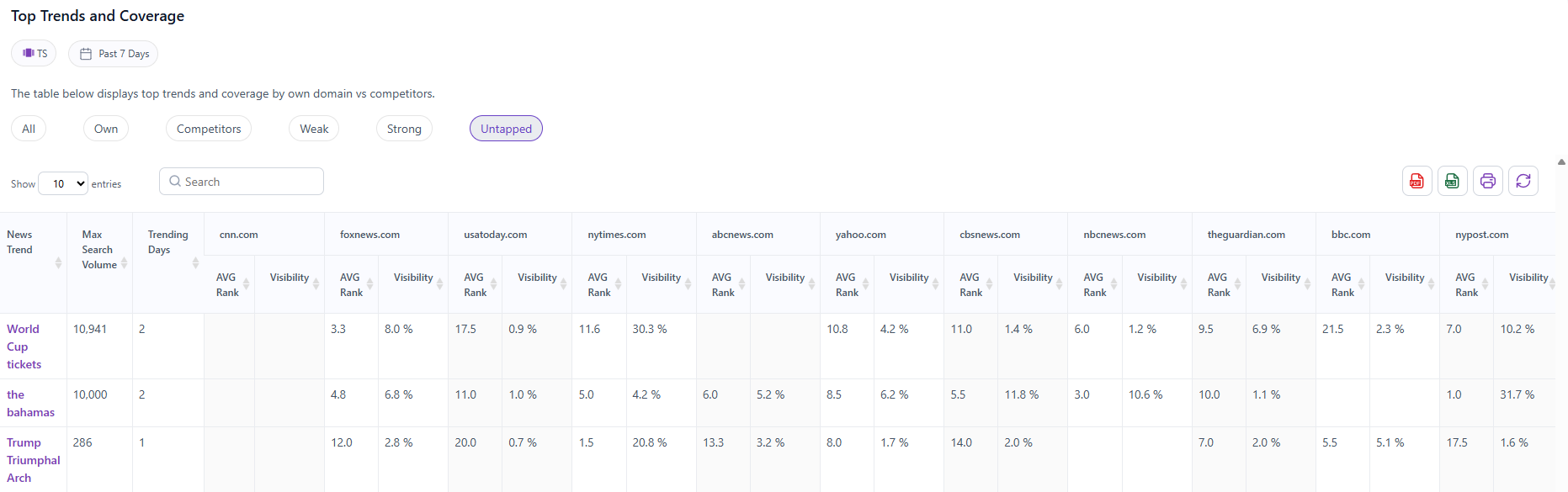
Task: Show the Strong trends filter
Action: [404, 129]
